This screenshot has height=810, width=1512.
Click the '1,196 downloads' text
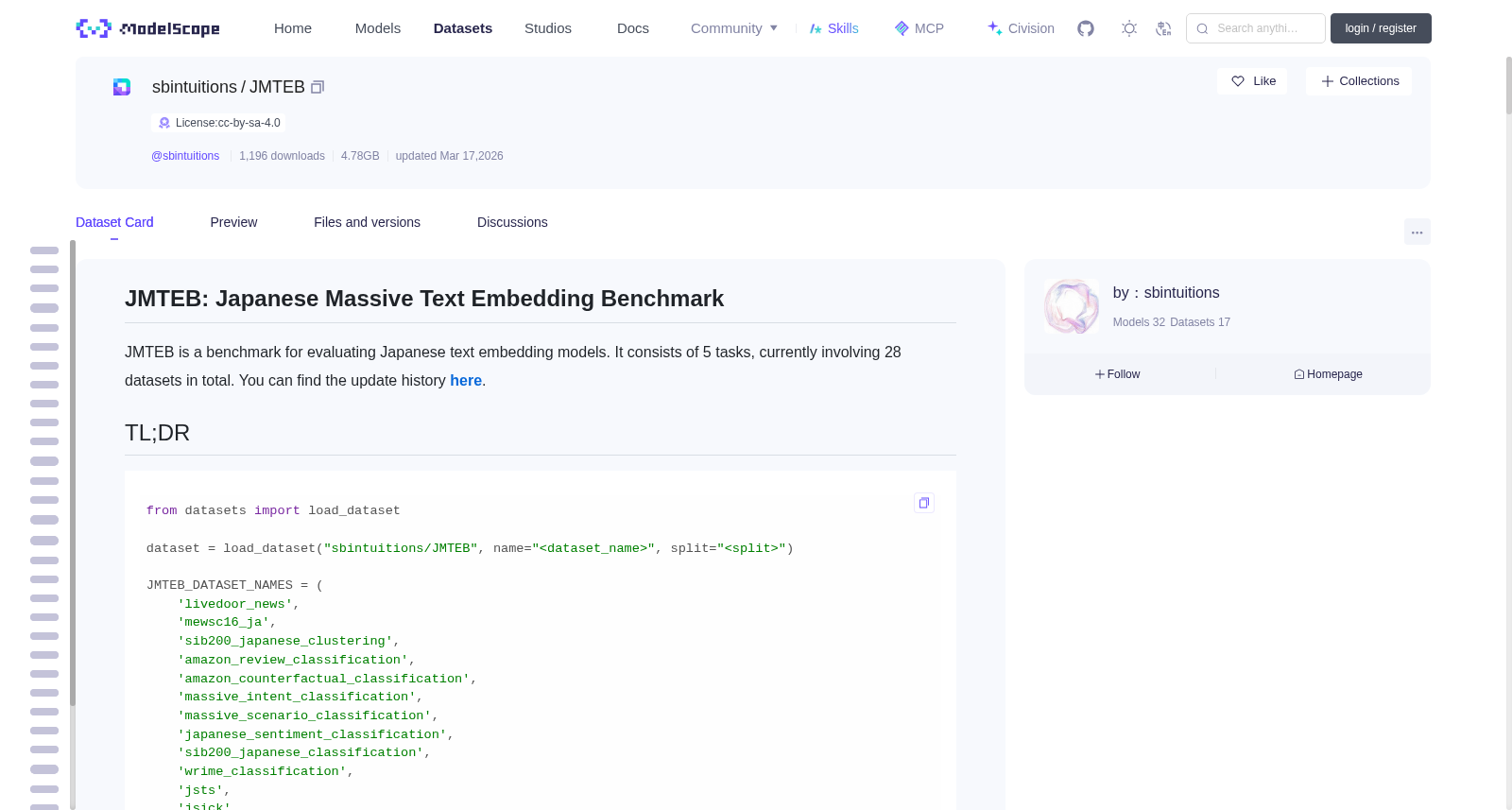pos(282,156)
